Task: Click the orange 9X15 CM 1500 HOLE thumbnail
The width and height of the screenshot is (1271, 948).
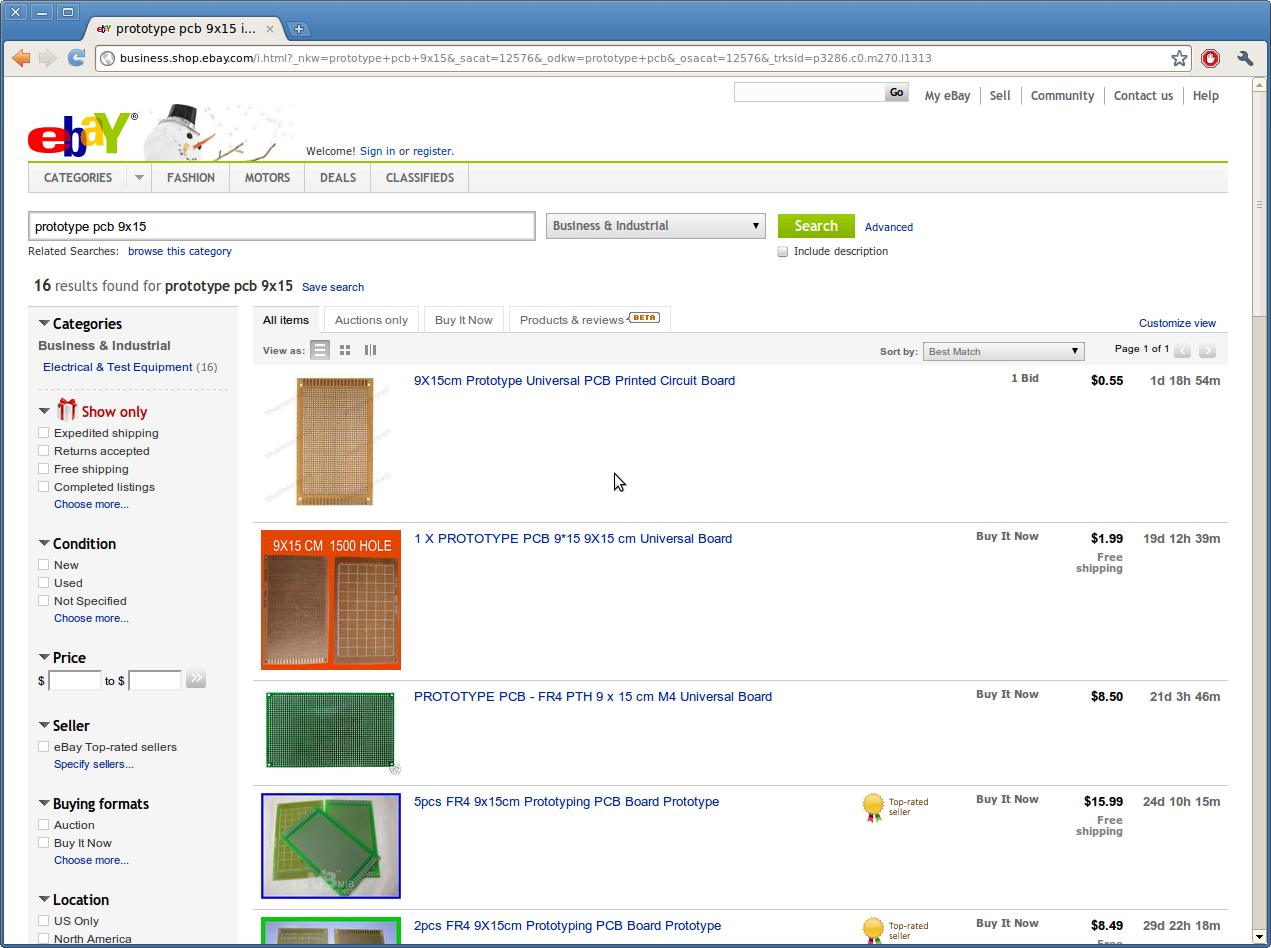Action: click(331, 600)
